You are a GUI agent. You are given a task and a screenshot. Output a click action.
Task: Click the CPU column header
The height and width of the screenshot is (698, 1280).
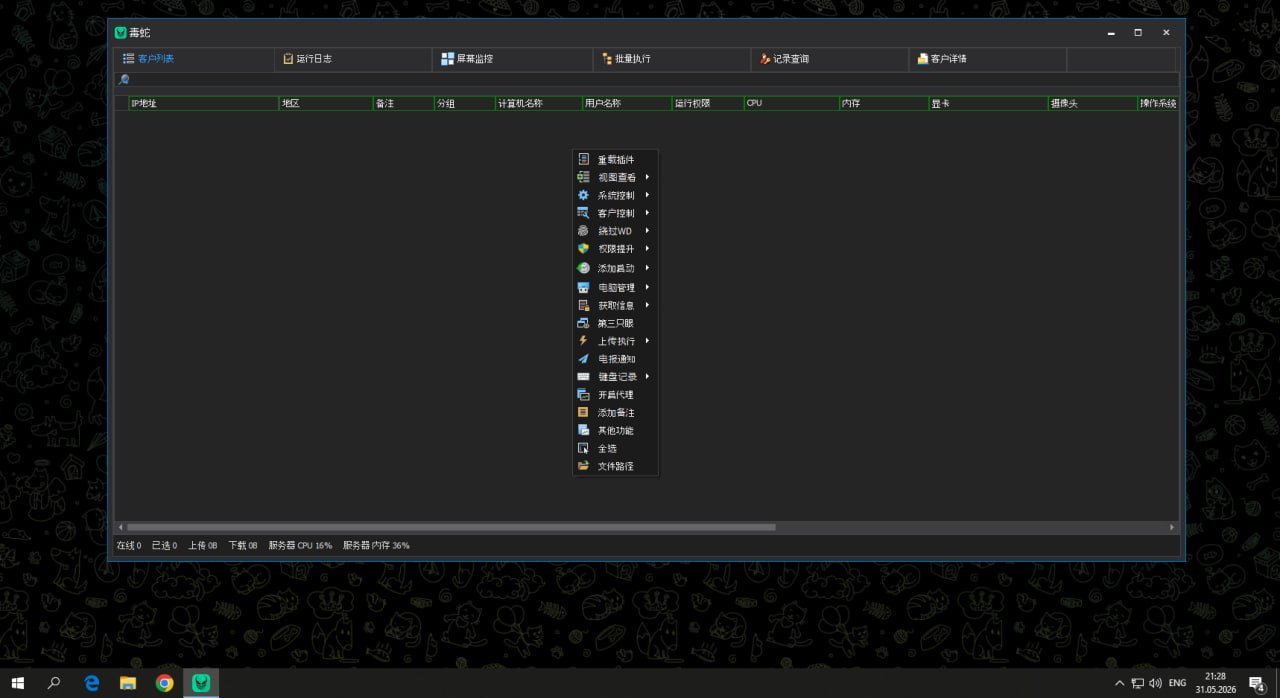point(791,103)
